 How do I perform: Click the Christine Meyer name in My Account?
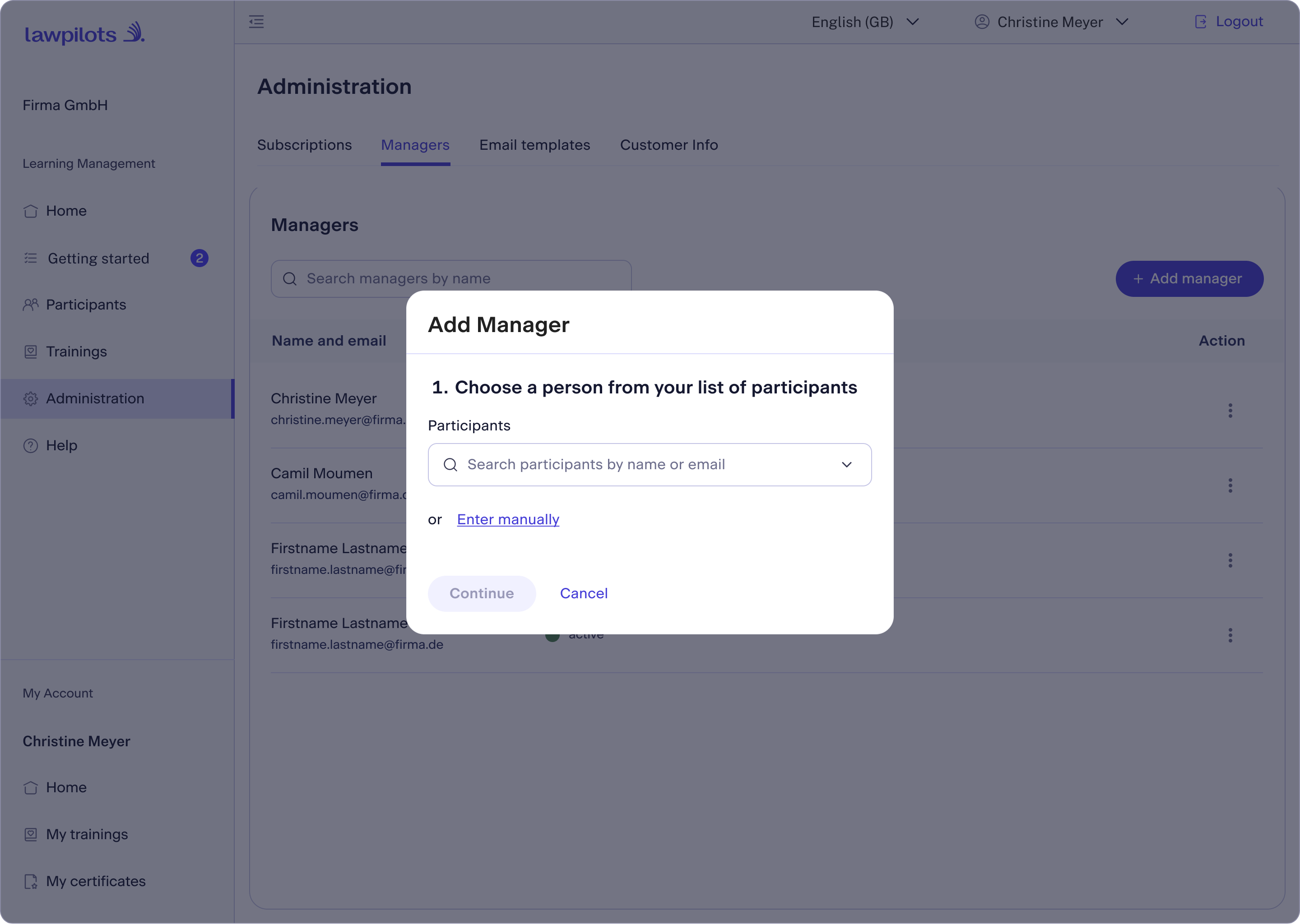point(76,741)
